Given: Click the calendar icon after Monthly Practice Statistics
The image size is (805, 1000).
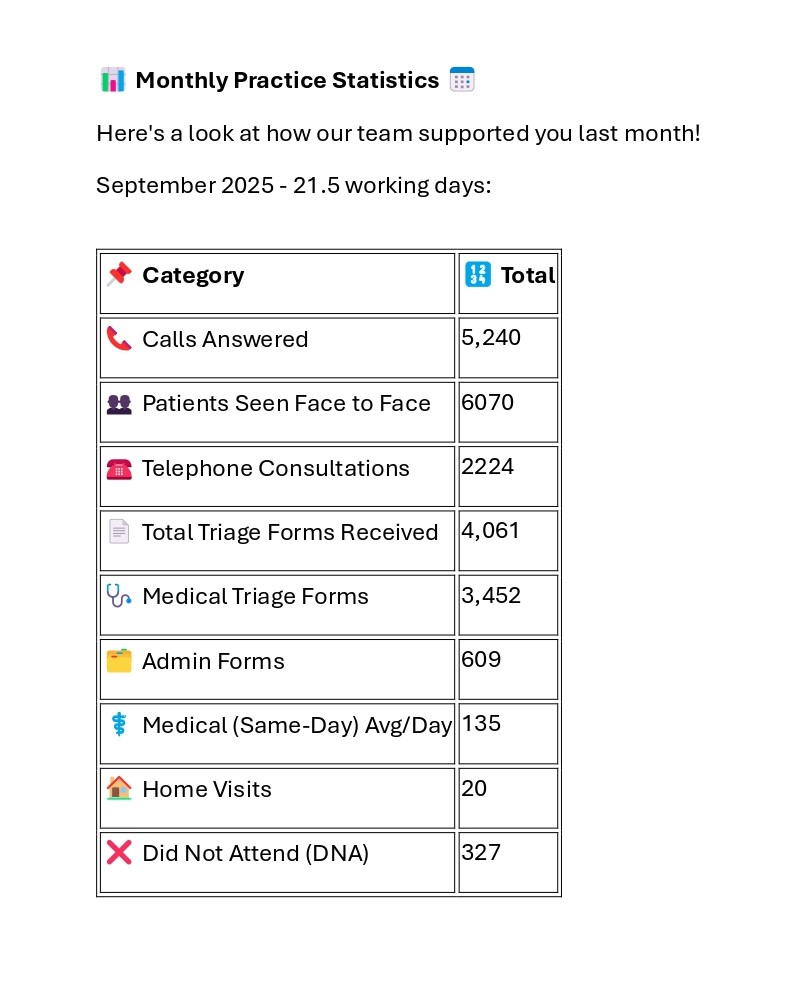Looking at the screenshot, I should coord(462,80).
